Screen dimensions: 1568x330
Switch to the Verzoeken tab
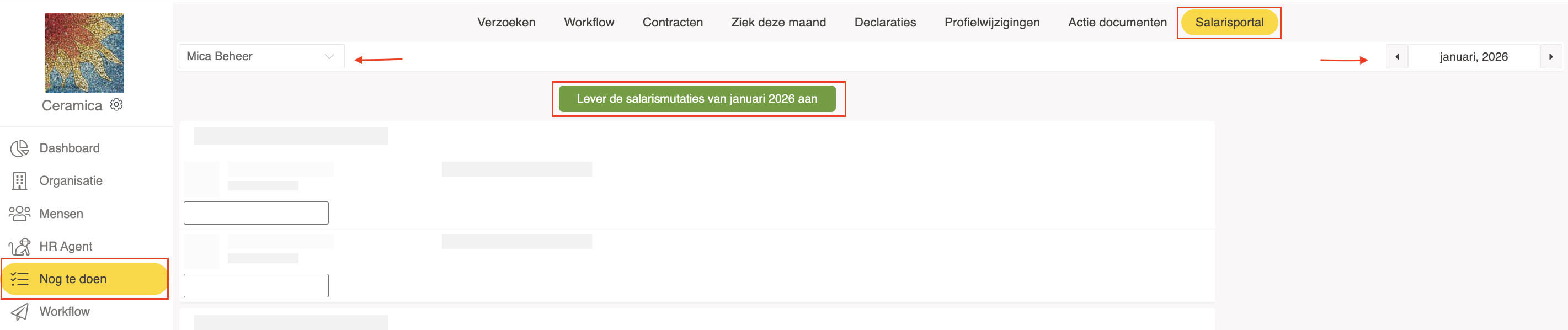[506, 23]
